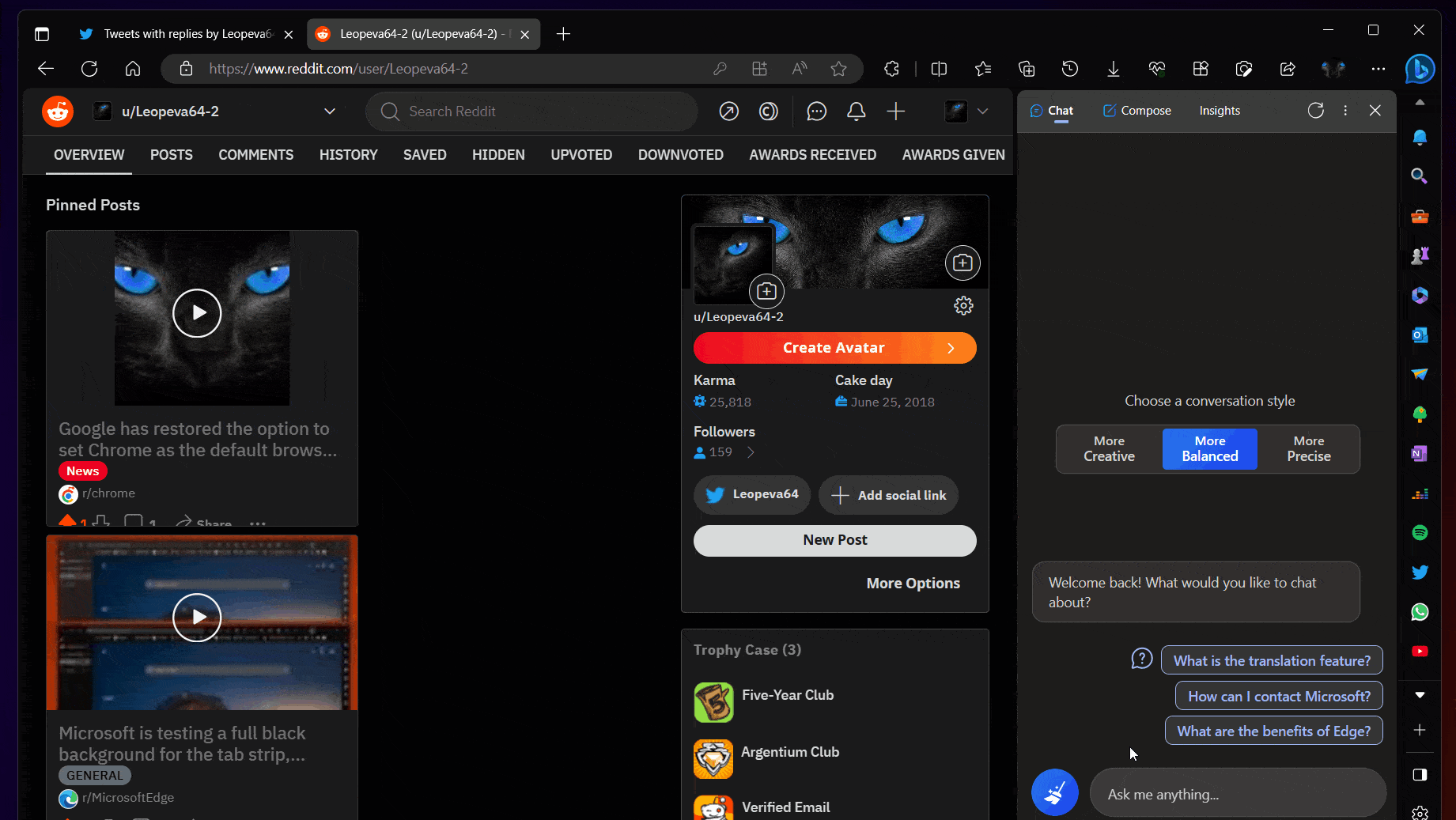
Task: Click the Create Avatar button
Action: click(834, 348)
